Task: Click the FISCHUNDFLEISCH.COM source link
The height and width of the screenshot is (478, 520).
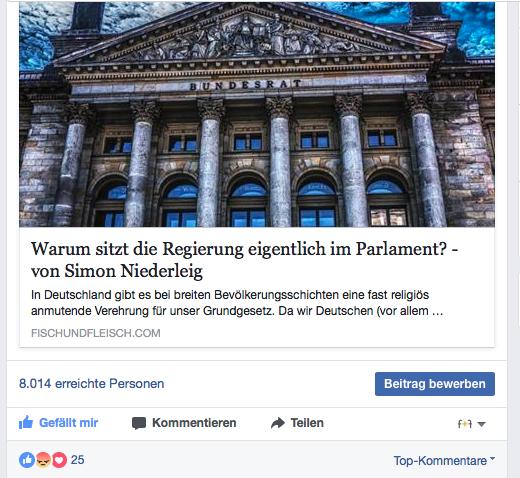Action: pyautogui.click(x=96, y=333)
